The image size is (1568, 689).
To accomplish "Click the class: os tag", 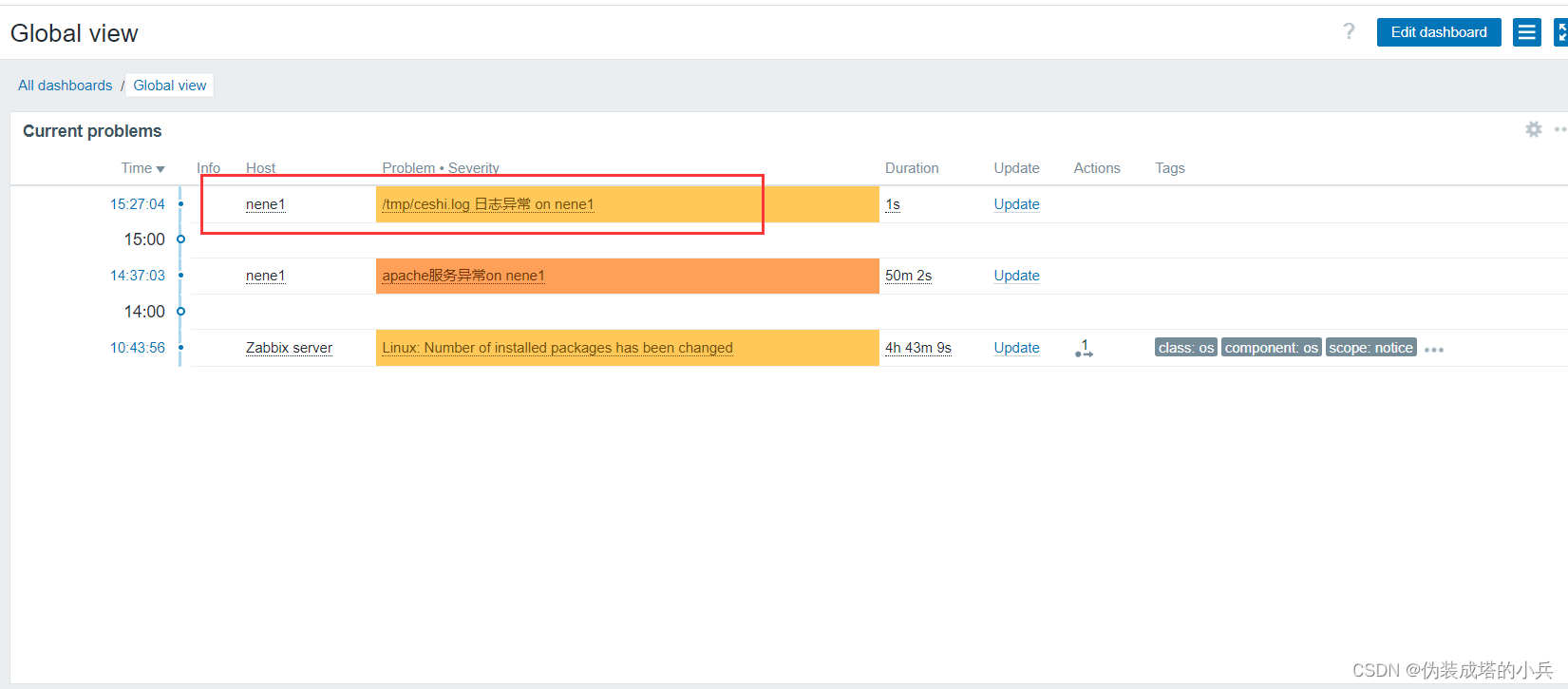I will [x=1186, y=348].
